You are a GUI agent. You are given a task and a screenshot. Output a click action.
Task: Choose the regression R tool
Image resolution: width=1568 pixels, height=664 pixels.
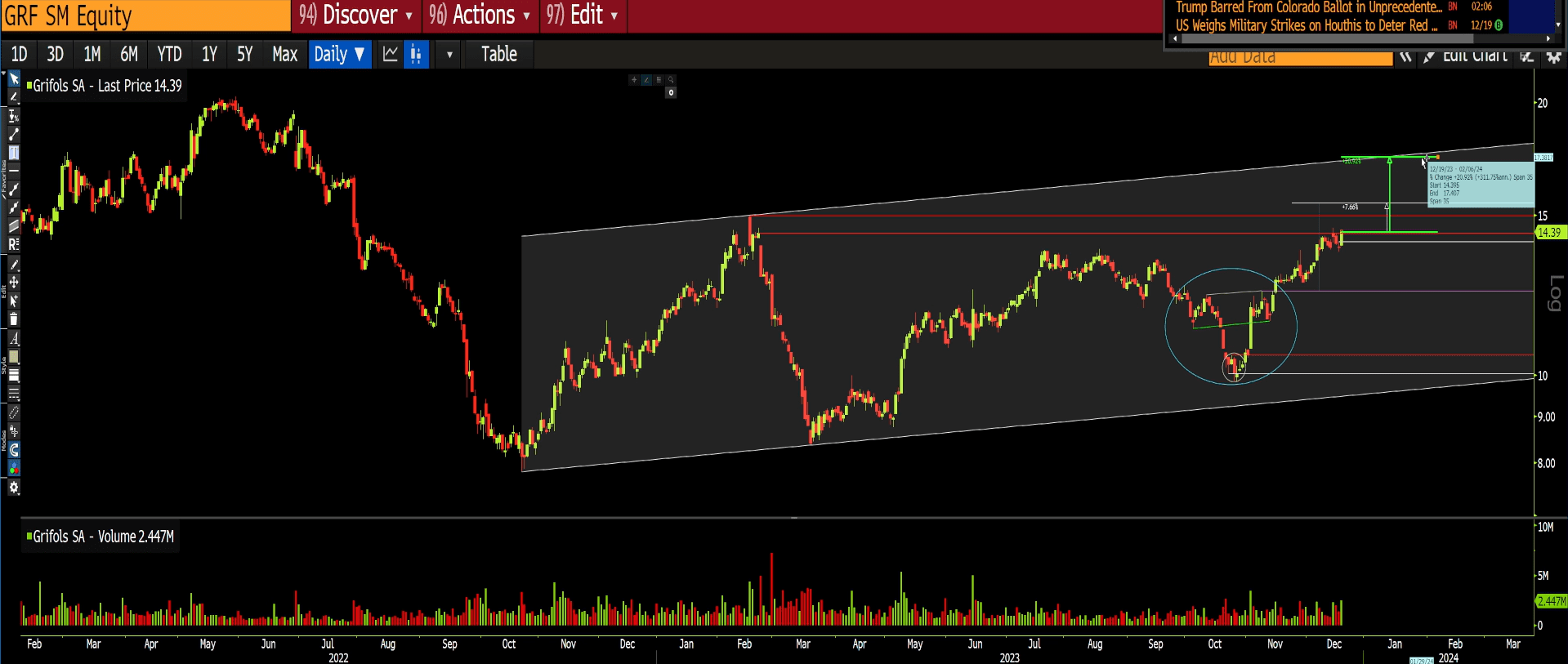(x=14, y=244)
